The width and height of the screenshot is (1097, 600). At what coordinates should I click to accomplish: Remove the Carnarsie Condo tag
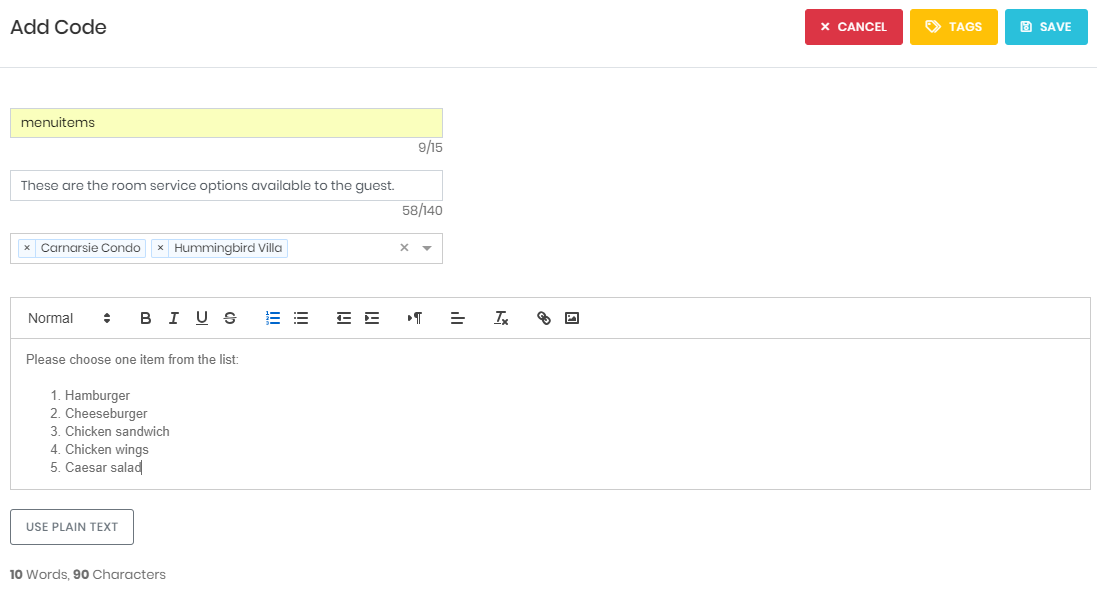click(x=27, y=248)
